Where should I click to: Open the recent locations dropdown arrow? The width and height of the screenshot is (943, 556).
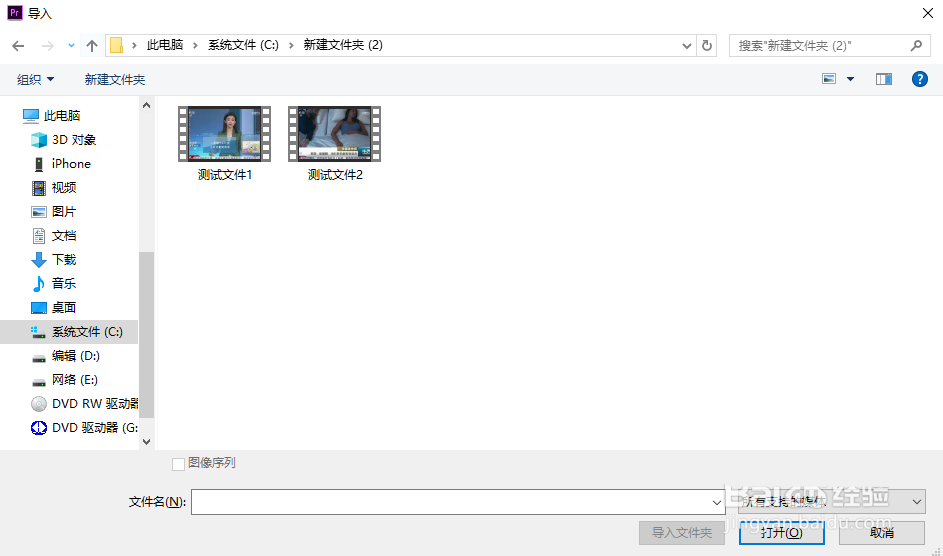71,46
